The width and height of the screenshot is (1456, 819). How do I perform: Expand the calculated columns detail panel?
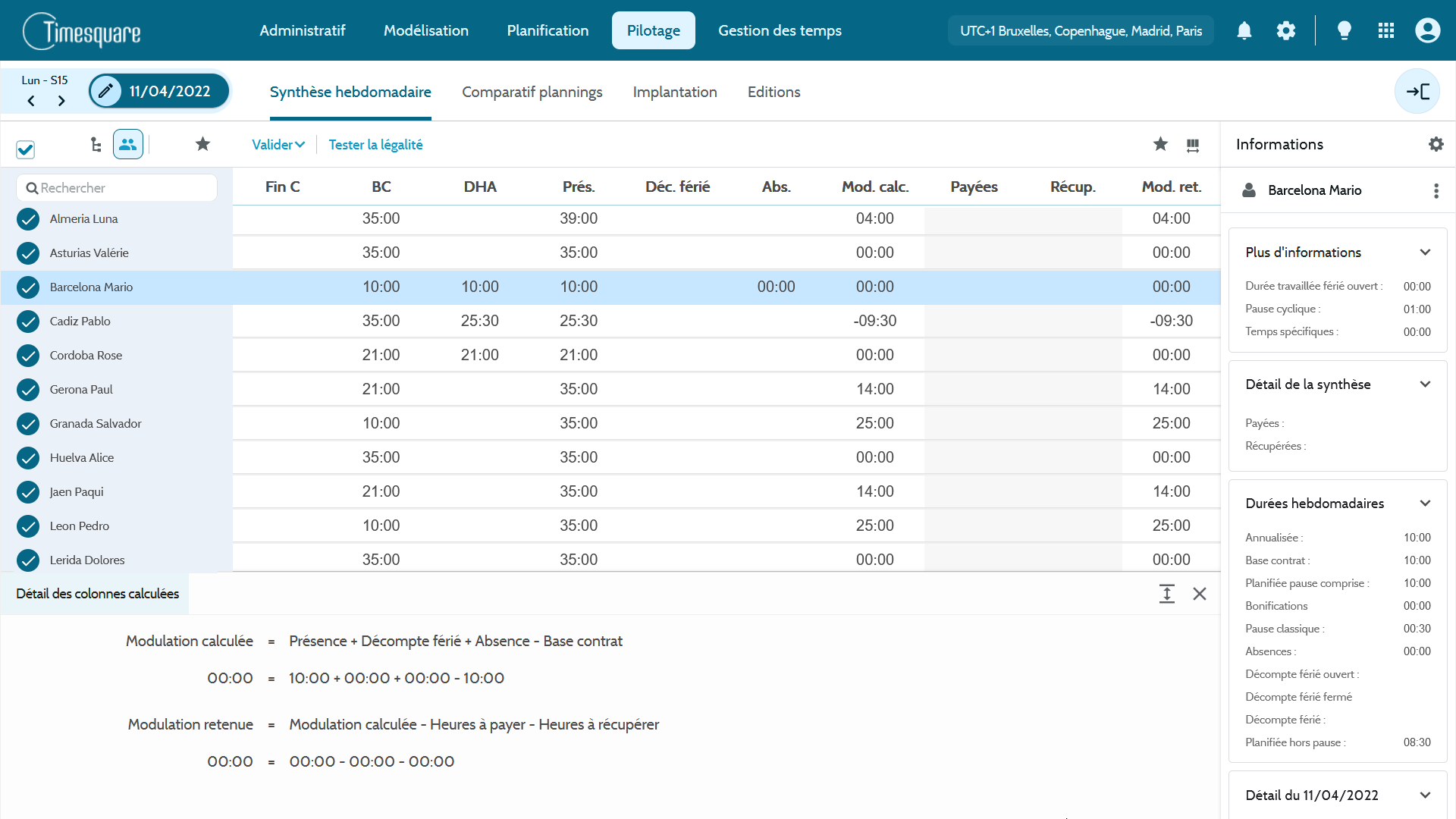1166,594
